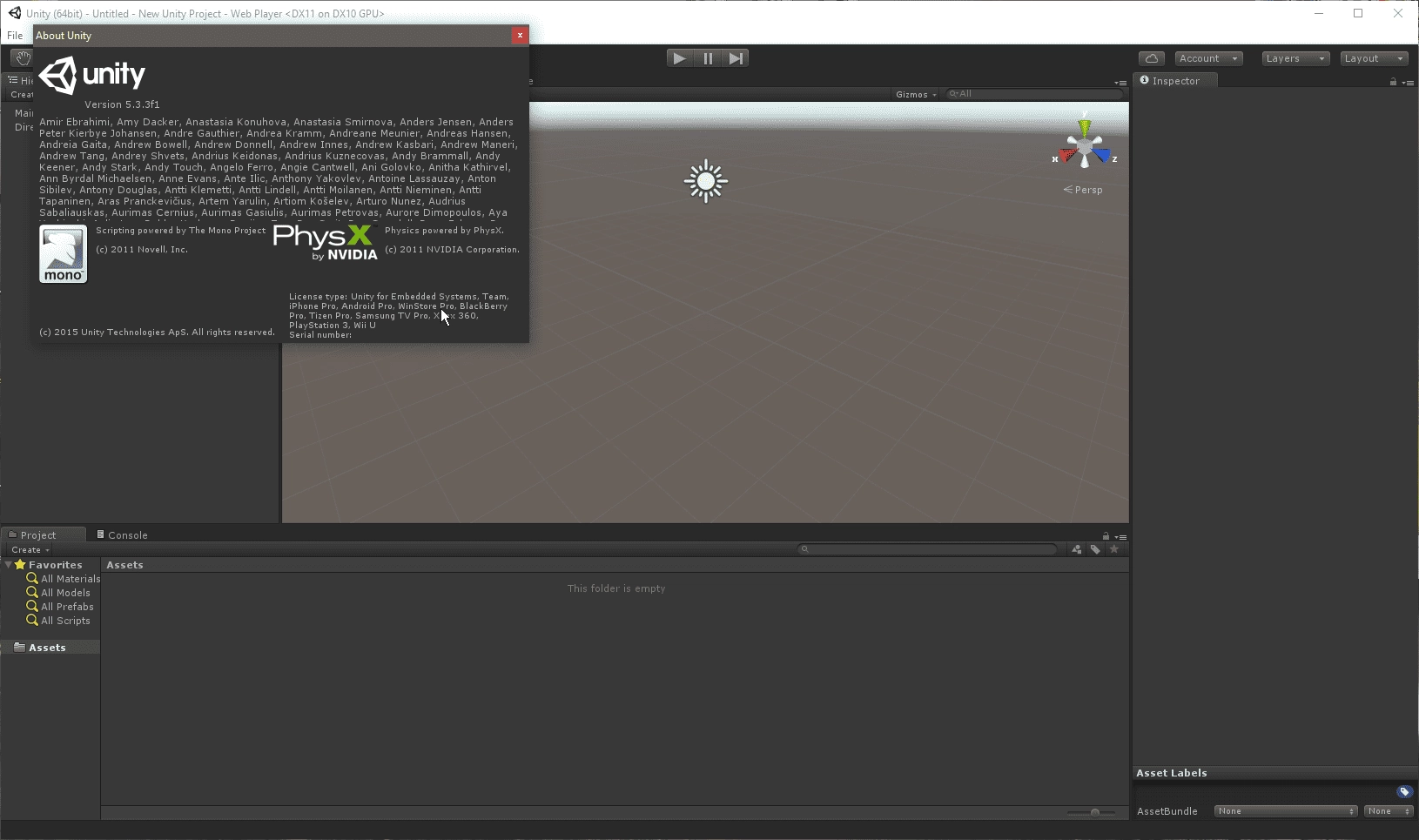Maximize the Unity window
The width and height of the screenshot is (1419, 840).
[x=1358, y=13]
